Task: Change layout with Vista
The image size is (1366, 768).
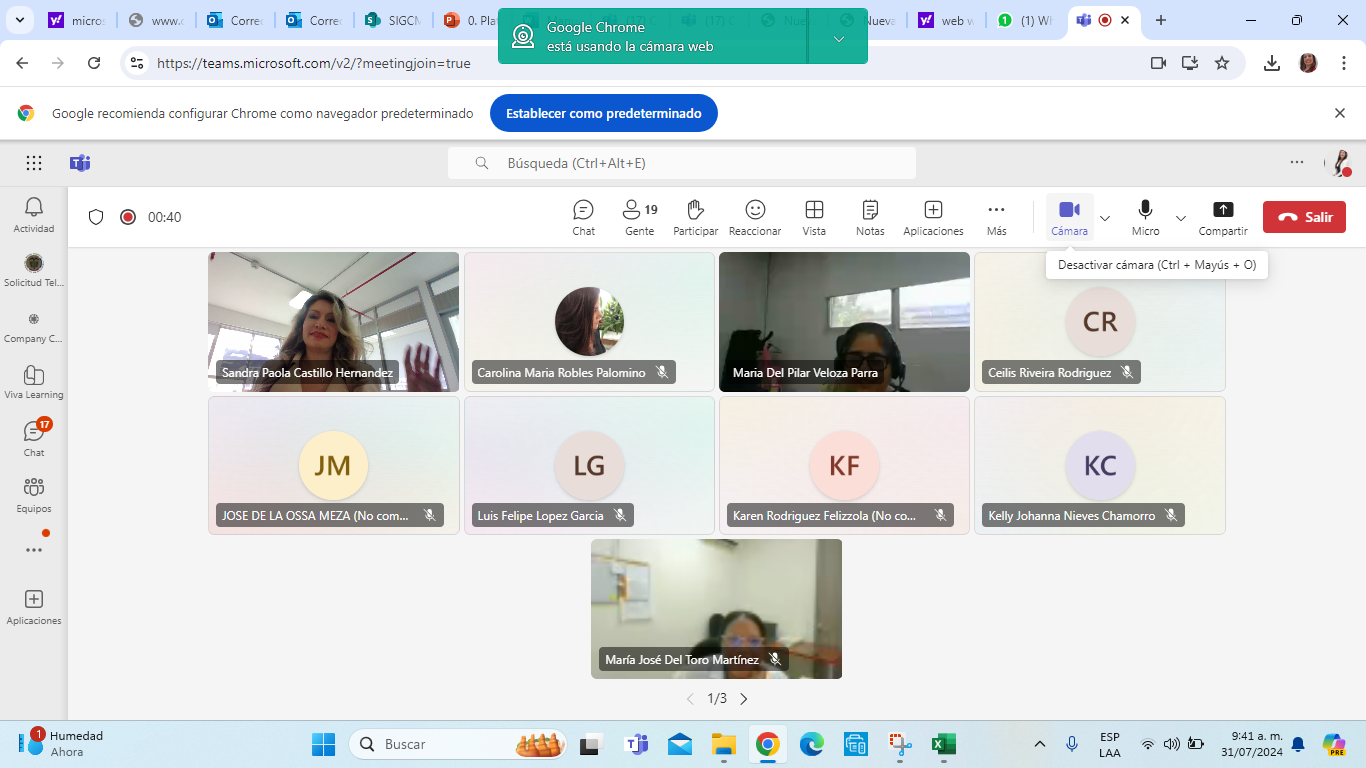Action: 814,218
